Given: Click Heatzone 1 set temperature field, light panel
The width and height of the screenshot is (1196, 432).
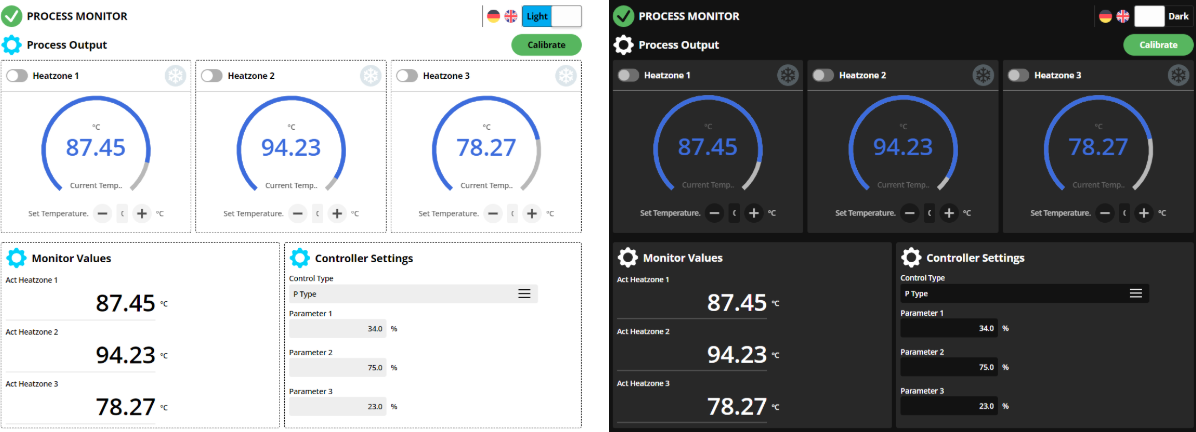Looking at the screenshot, I should 122,214.
